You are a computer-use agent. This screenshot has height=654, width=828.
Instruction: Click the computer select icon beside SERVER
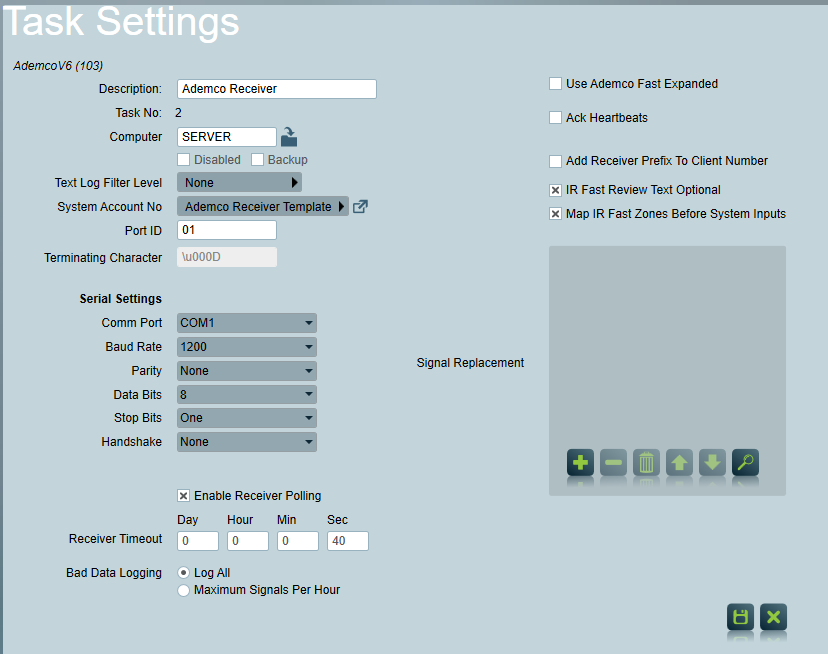[289, 137]
